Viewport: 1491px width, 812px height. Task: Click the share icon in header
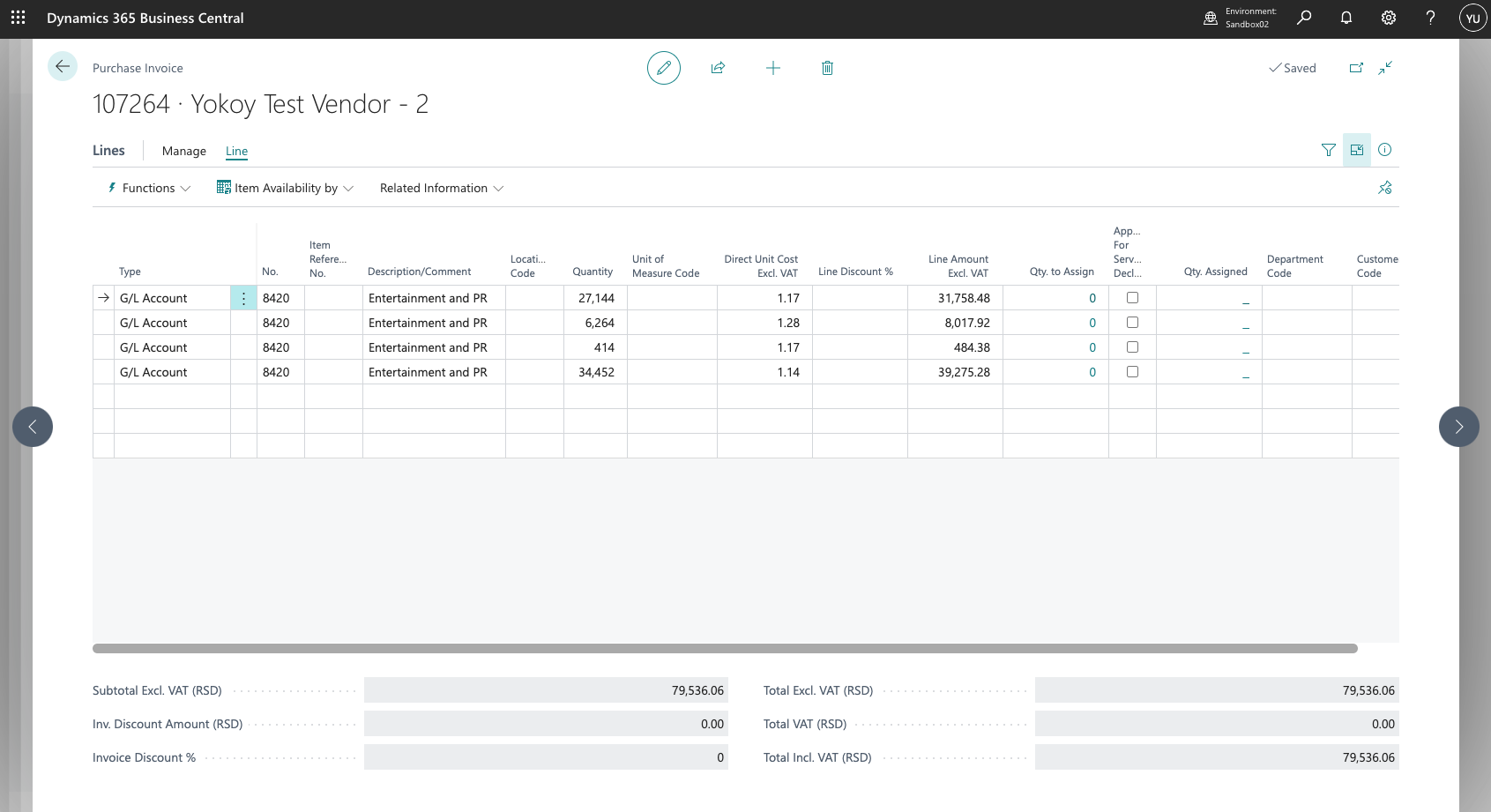tap(718, 68)
